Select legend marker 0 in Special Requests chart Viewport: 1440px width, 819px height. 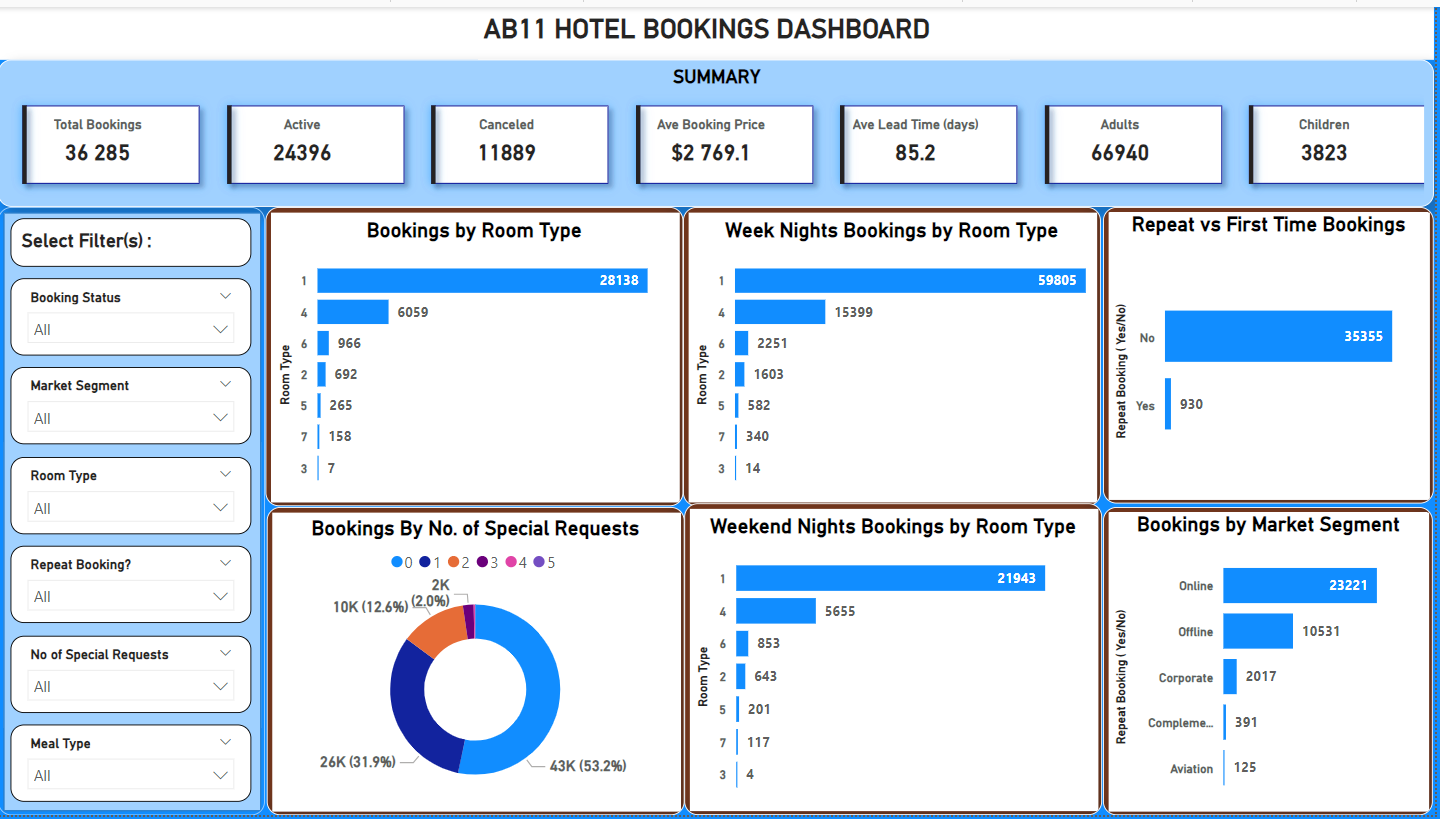(x=397, y=563)
